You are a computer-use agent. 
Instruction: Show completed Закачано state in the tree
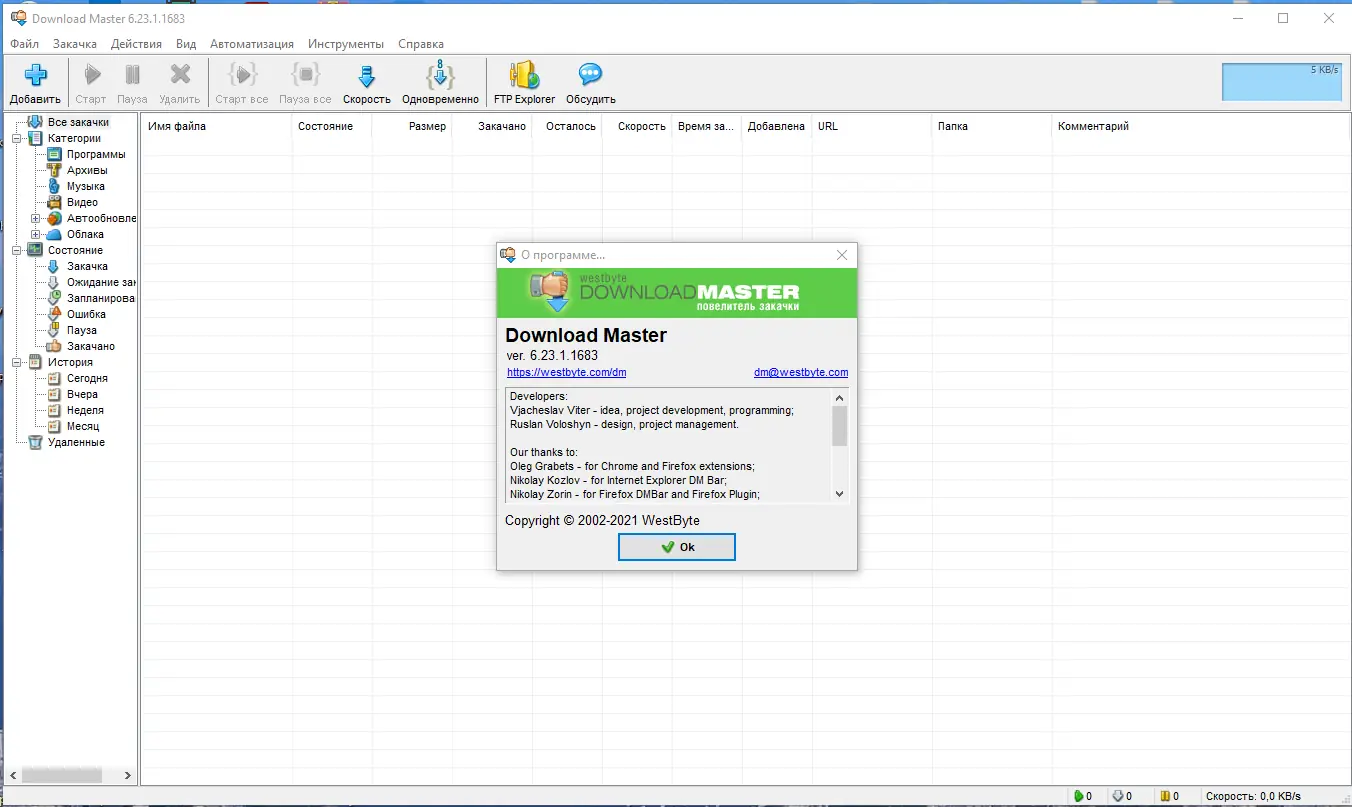pyautogui.click(x=91, y=346)
